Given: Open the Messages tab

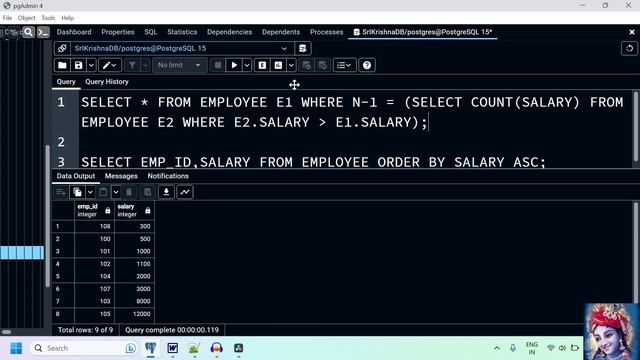Looking at the screenshot, I should coord(121,176).
